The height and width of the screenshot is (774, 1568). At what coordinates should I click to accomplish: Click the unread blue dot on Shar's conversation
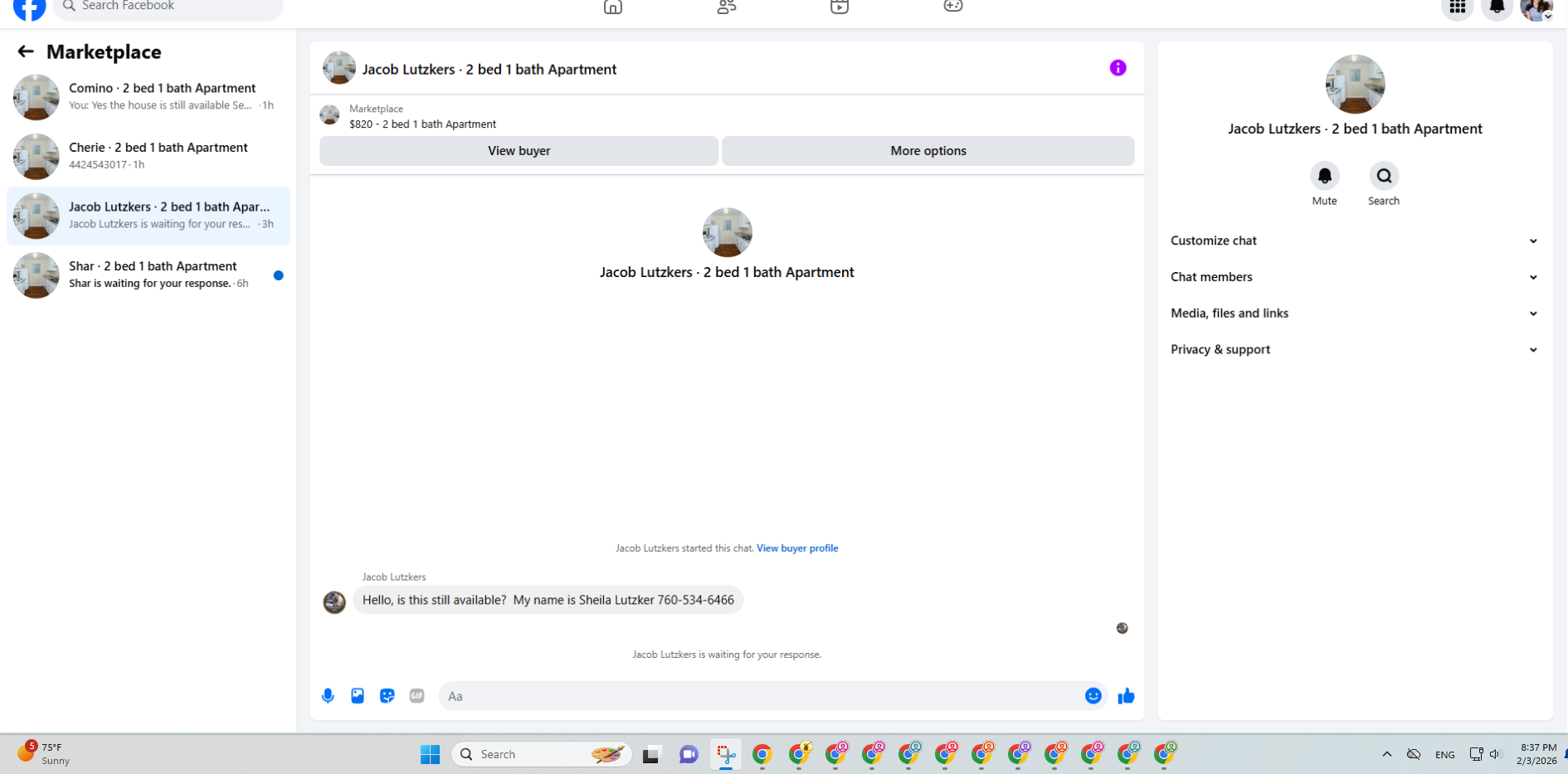point(279,275)
